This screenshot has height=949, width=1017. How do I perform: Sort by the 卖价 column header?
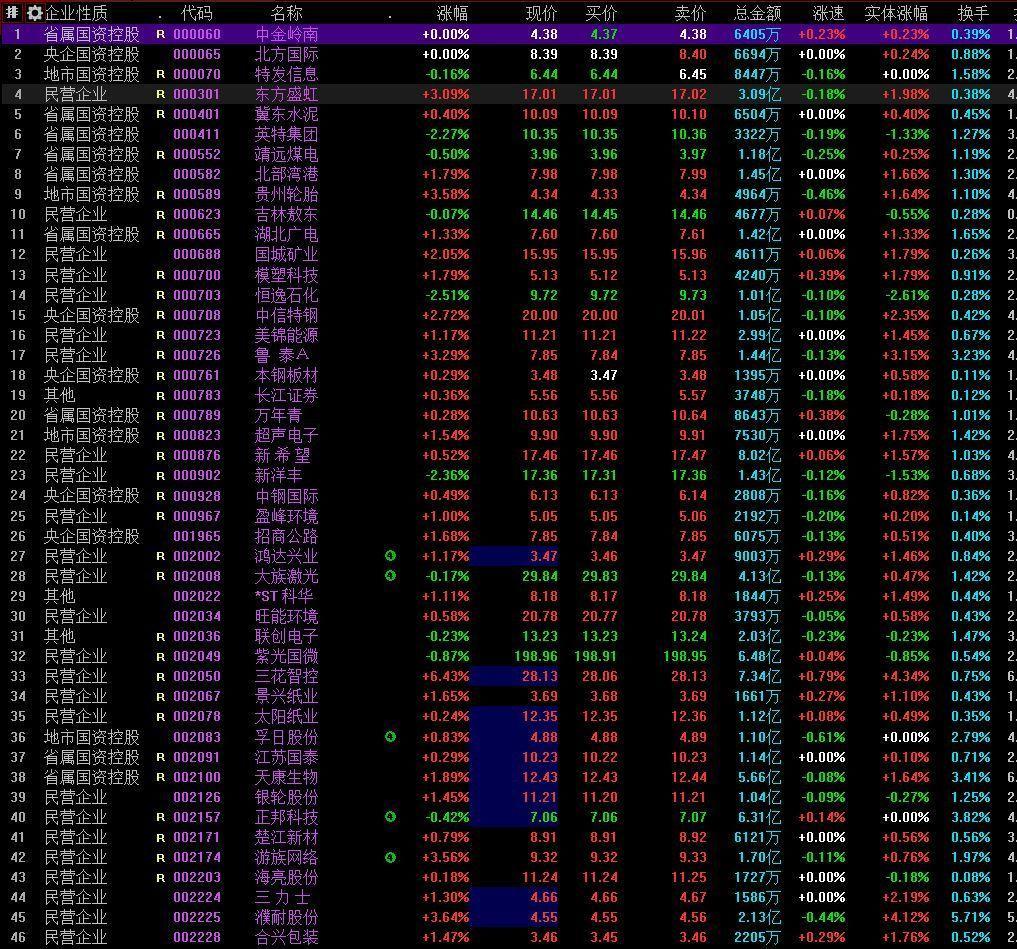click(691, 13)
